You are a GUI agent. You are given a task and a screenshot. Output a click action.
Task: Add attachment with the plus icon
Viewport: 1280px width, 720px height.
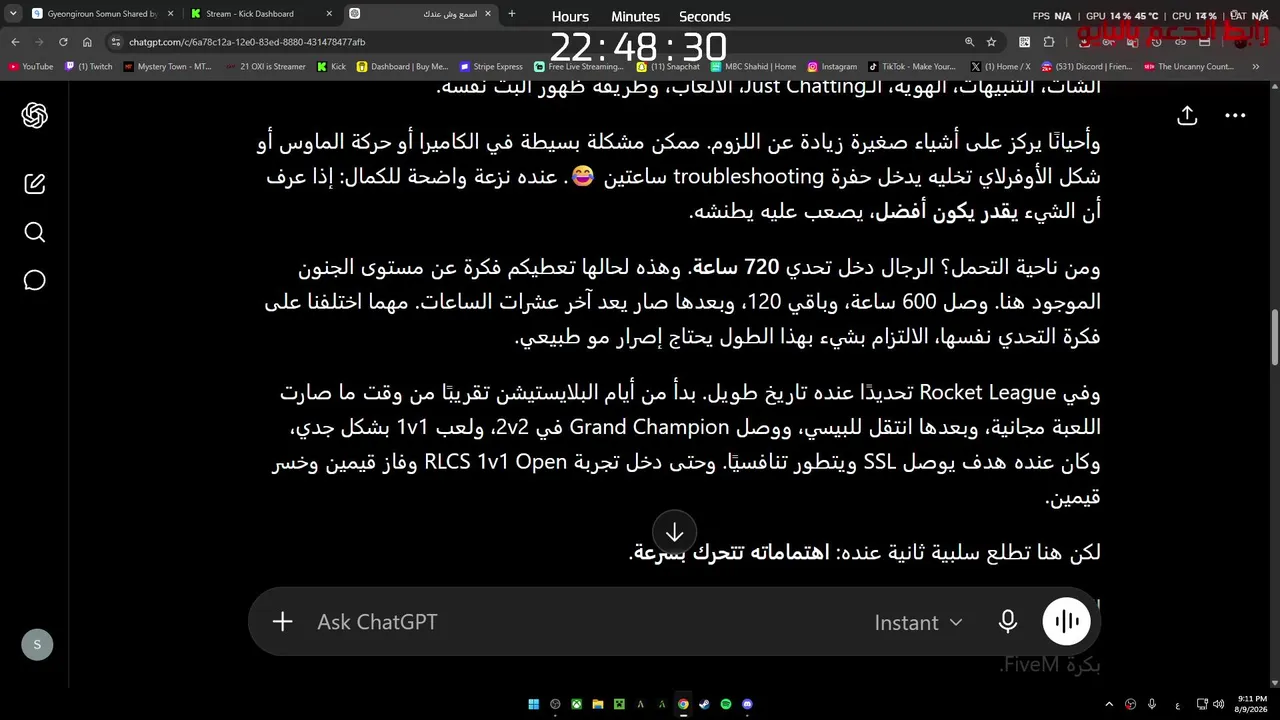282,622
